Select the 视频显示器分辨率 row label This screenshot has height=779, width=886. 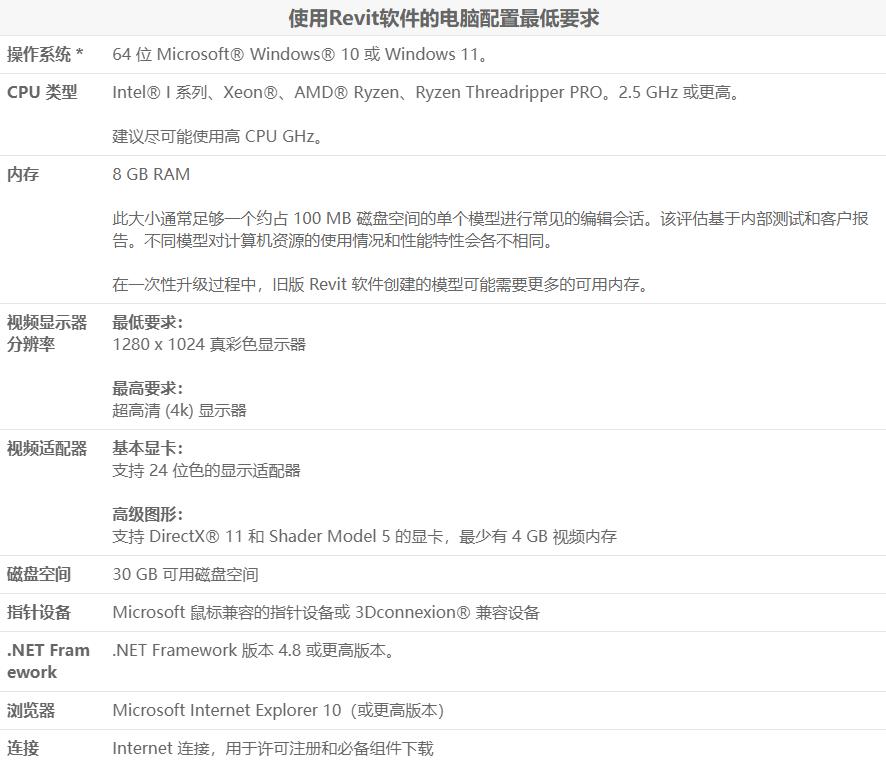[47, 333]
